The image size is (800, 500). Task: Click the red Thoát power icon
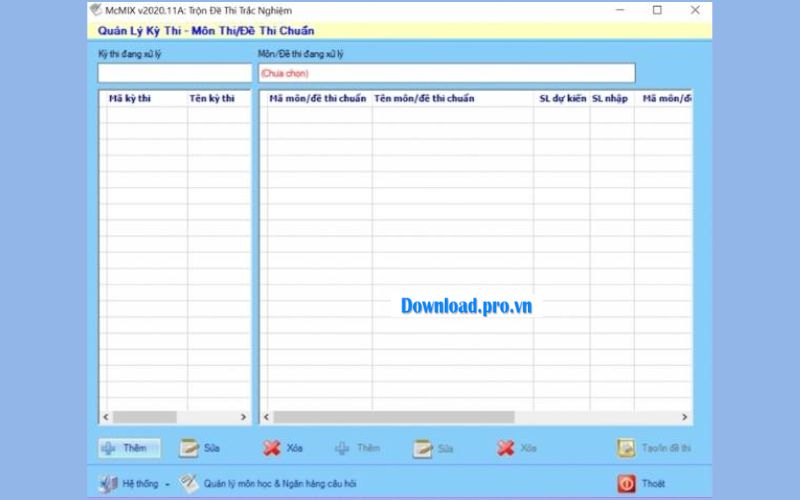coord(627,483)
